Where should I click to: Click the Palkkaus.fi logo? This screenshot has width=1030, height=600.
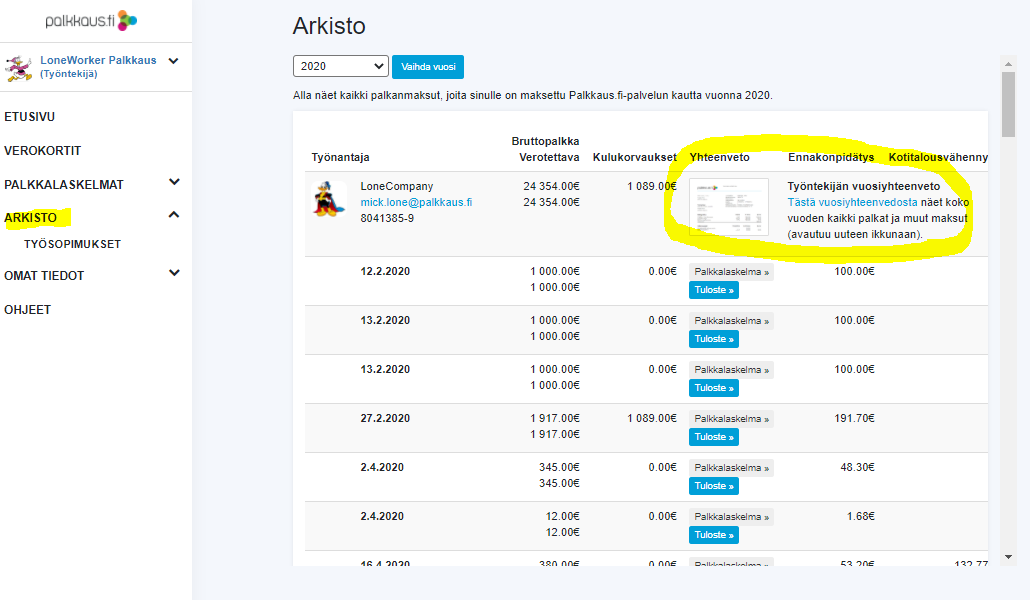click(x=91, y=20)
